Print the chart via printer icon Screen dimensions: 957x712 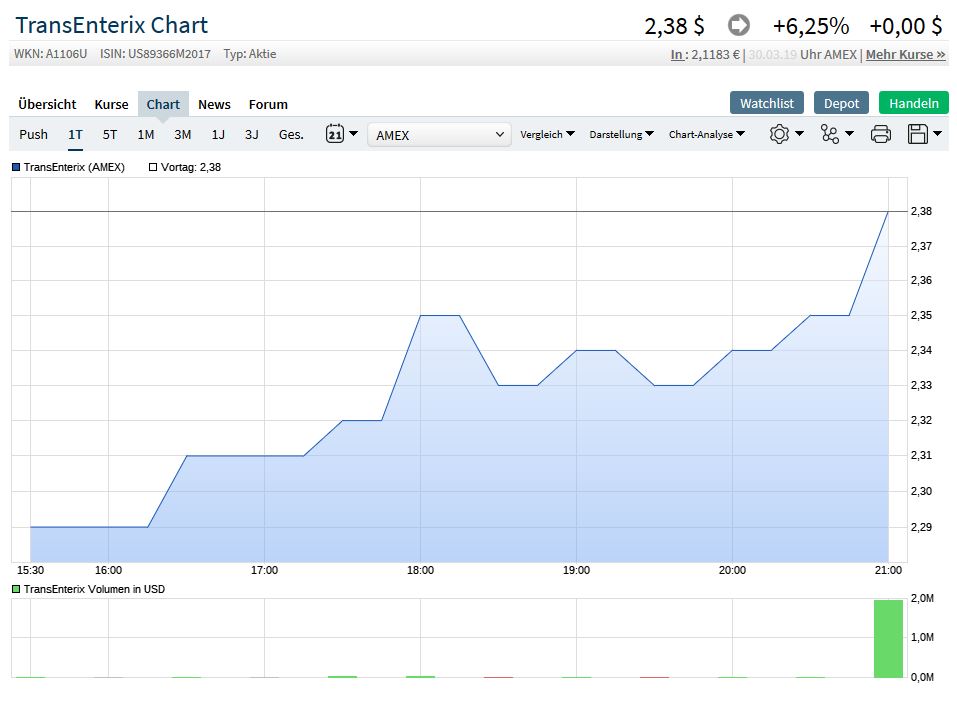(880, 134)
